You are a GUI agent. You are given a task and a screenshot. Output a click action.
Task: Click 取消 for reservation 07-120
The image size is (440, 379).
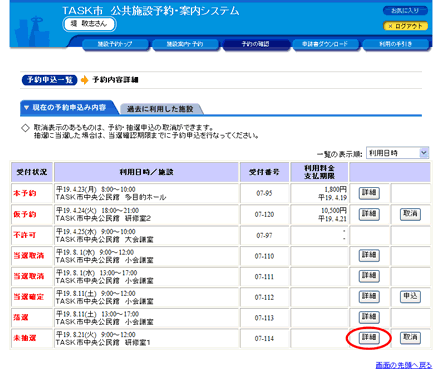coord(410,214)
